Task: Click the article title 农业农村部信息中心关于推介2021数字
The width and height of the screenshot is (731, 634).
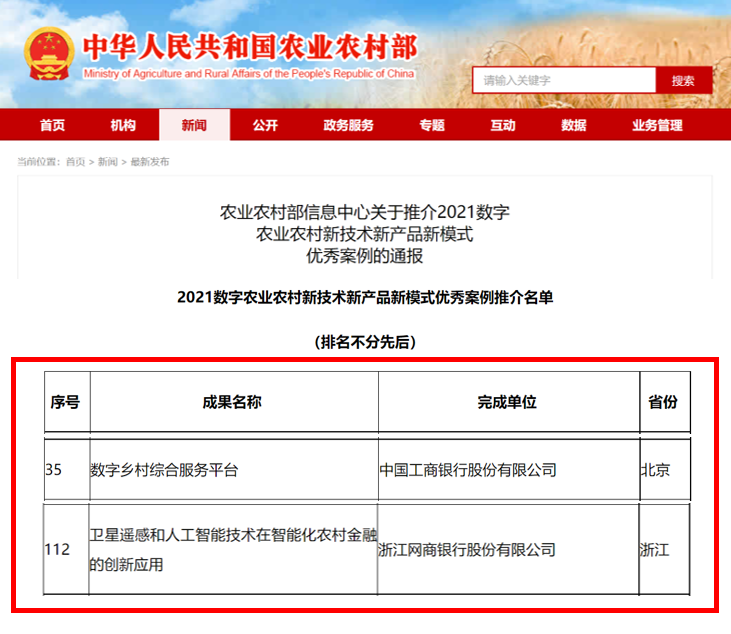Action: point(365,213)
